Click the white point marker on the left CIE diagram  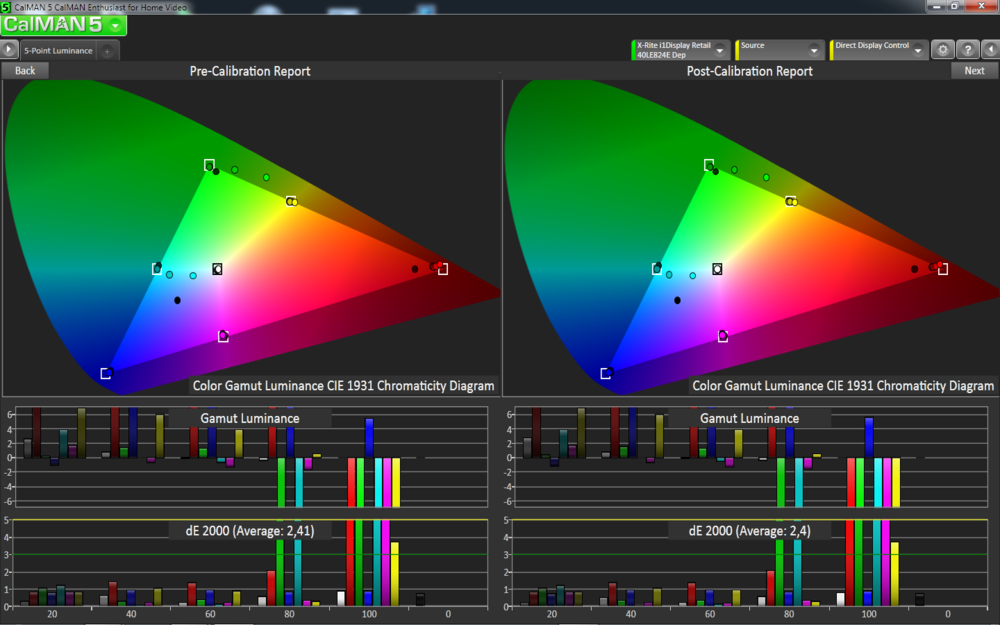(217, 268)
